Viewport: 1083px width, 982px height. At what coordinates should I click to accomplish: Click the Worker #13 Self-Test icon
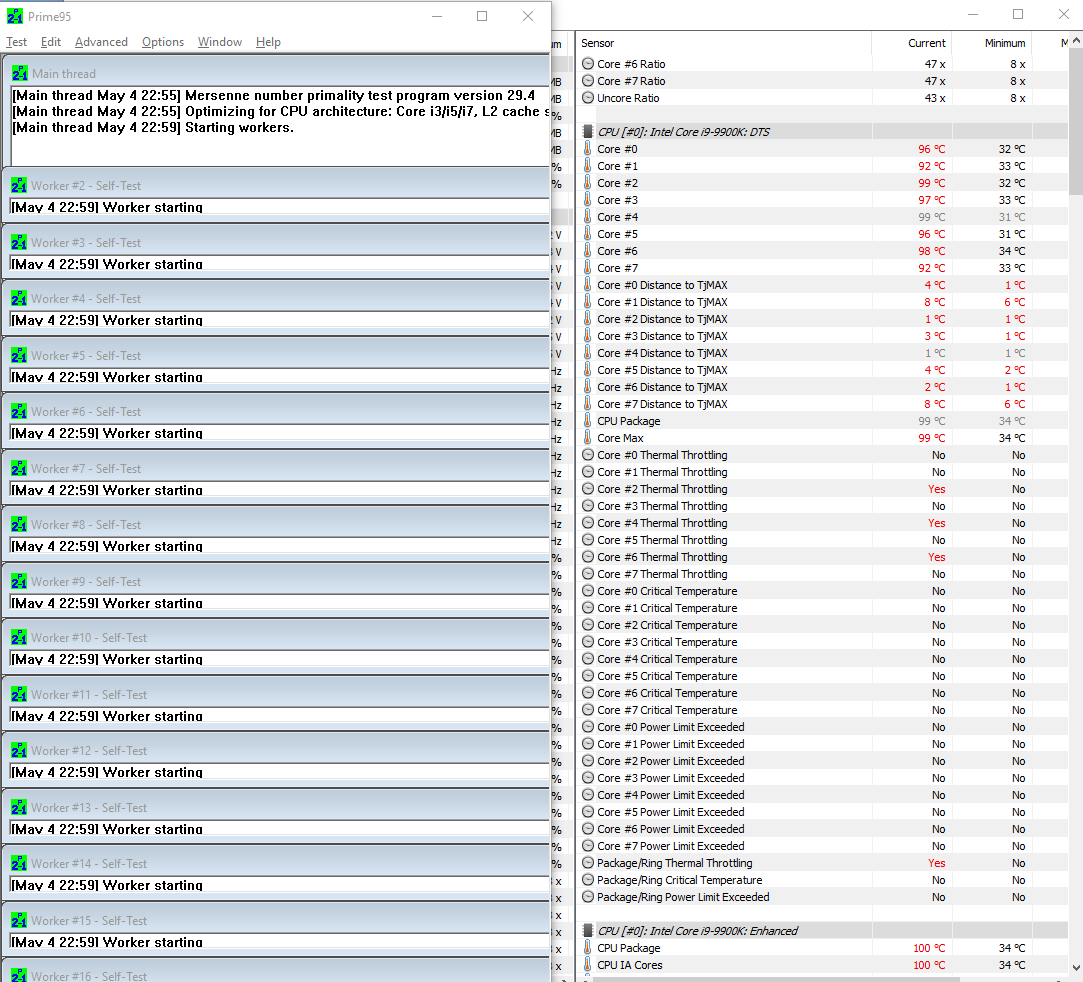(19, 807)
